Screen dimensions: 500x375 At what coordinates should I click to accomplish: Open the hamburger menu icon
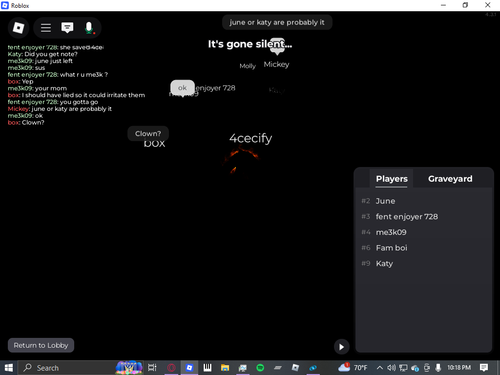tap(46, 28)
